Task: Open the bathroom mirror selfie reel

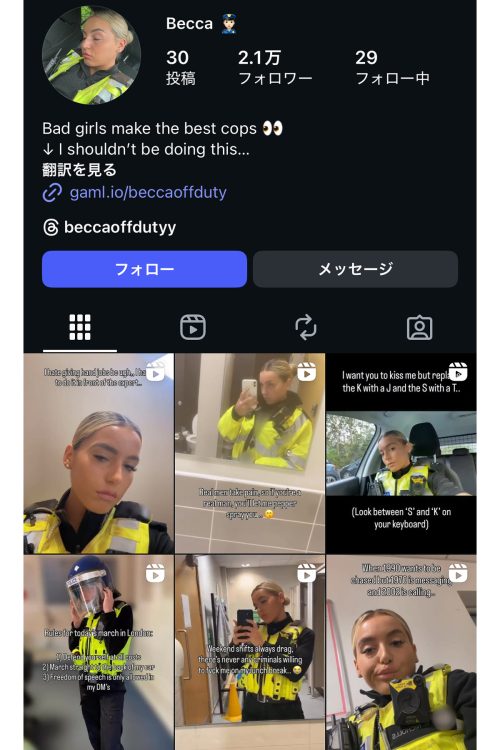Action: [250, 453]
